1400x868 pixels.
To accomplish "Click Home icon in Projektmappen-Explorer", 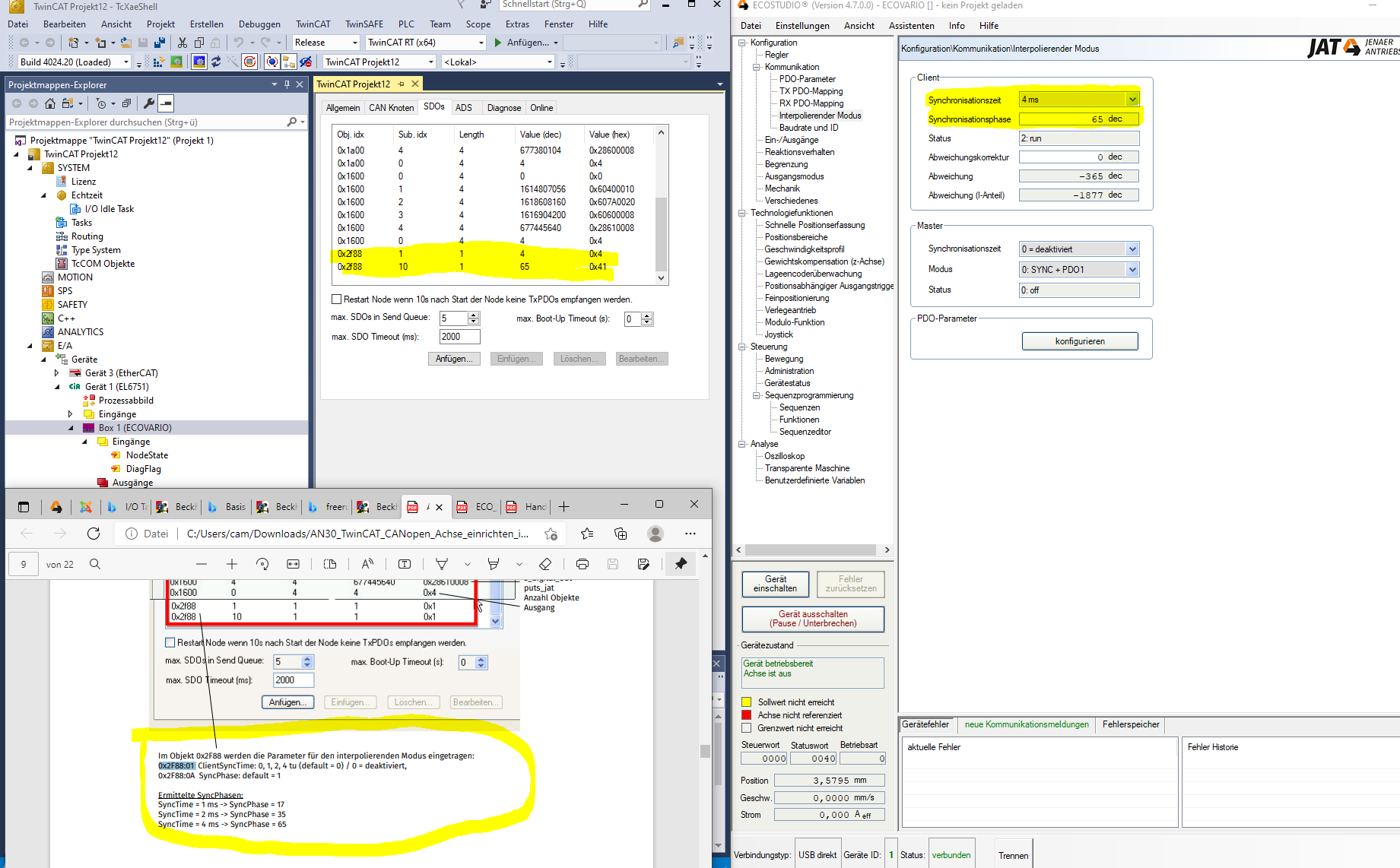I will pyautogui.click(x=50, y=103).
